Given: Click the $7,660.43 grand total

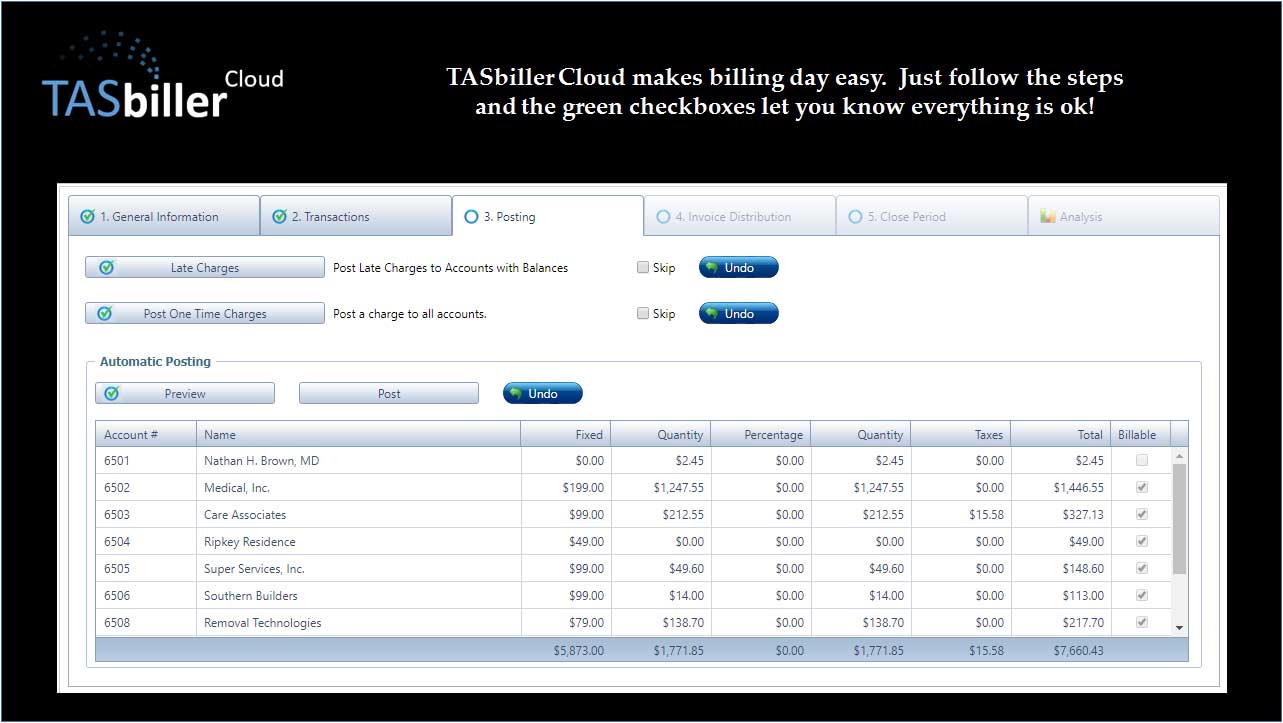Looking at the screenshot, I should tap(1079, 650).
